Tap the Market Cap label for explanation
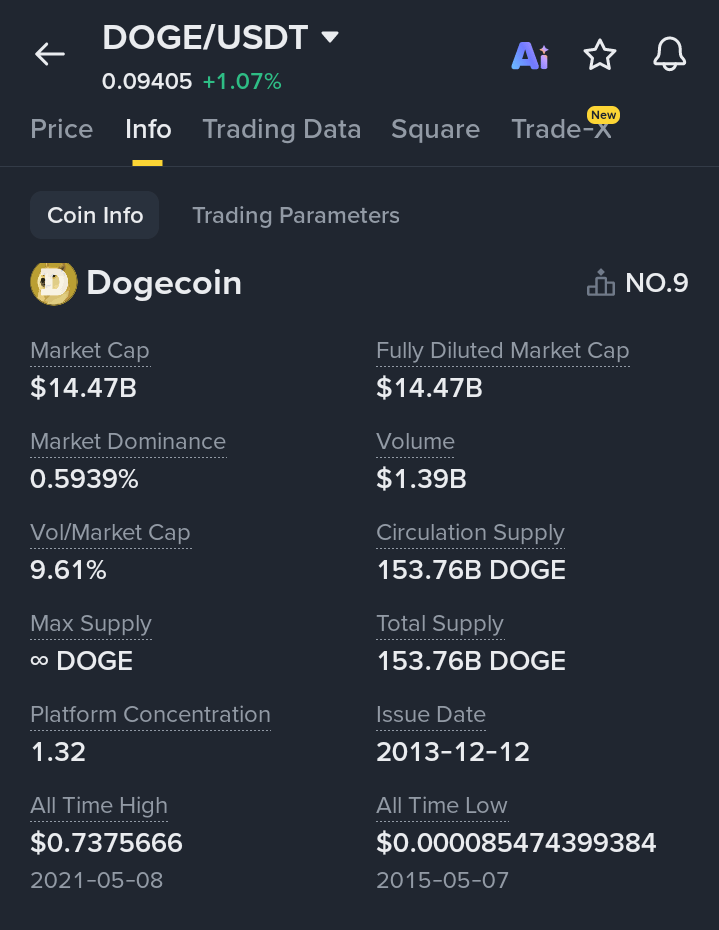The height and width of the screenshot is (930, 719). point(90,351)
